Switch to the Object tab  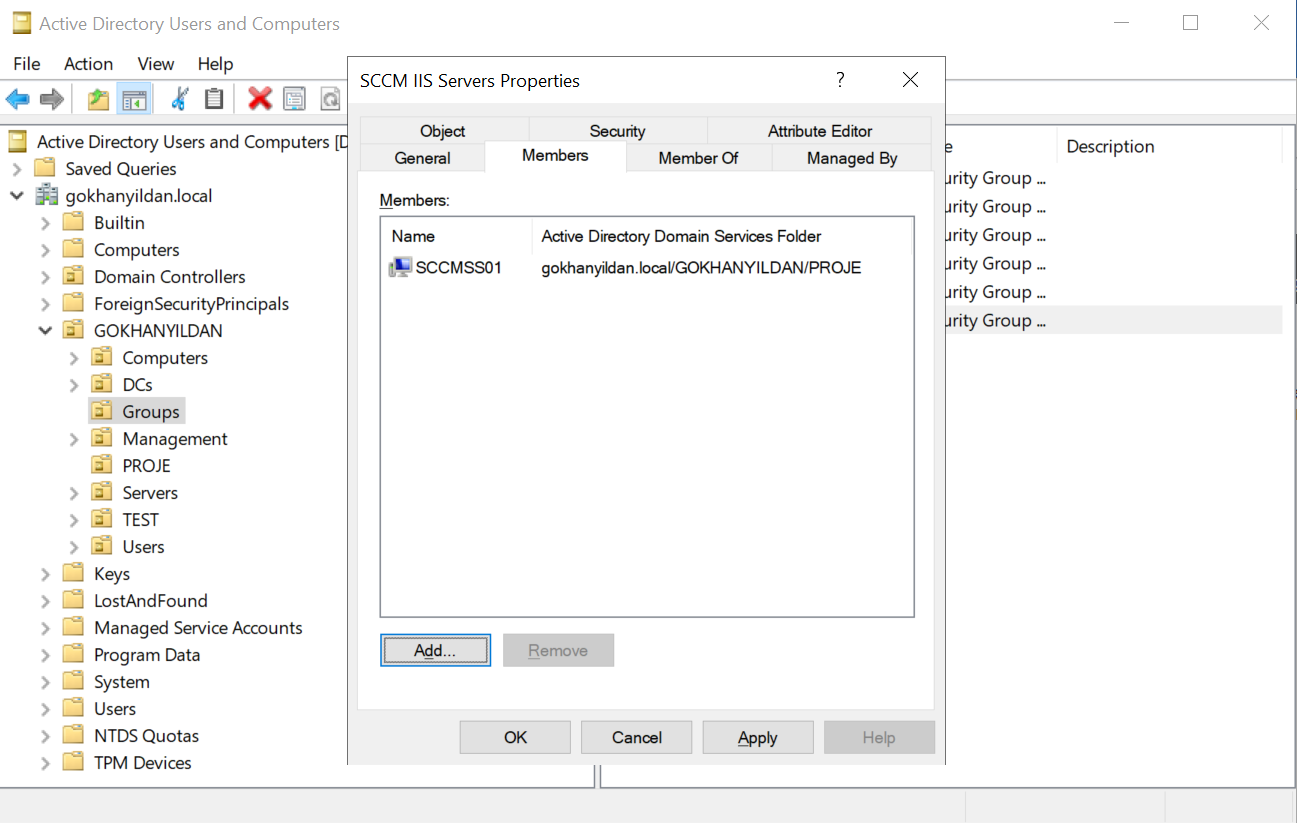443,131
